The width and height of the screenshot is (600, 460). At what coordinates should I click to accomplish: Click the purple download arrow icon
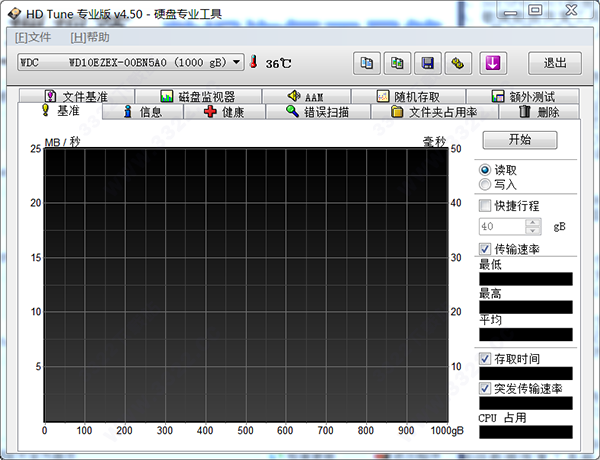coord(492,63)
